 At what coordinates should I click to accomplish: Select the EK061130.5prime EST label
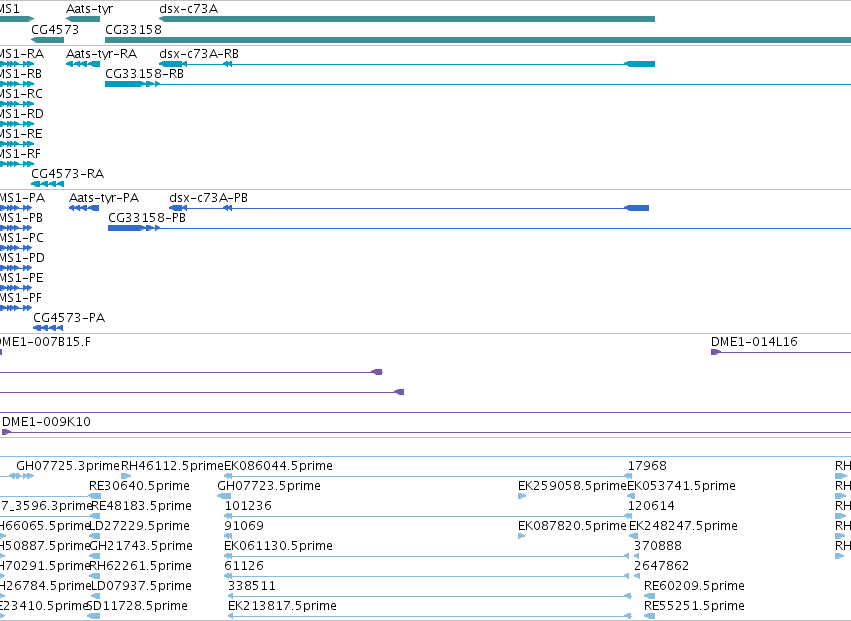point(278,546)
